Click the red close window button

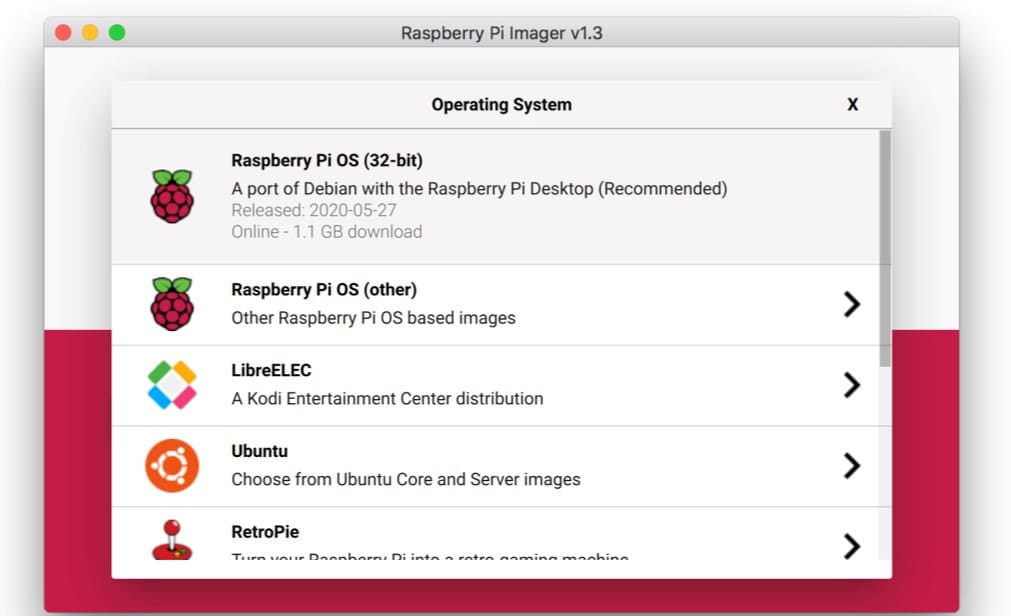tap(63, 32)
